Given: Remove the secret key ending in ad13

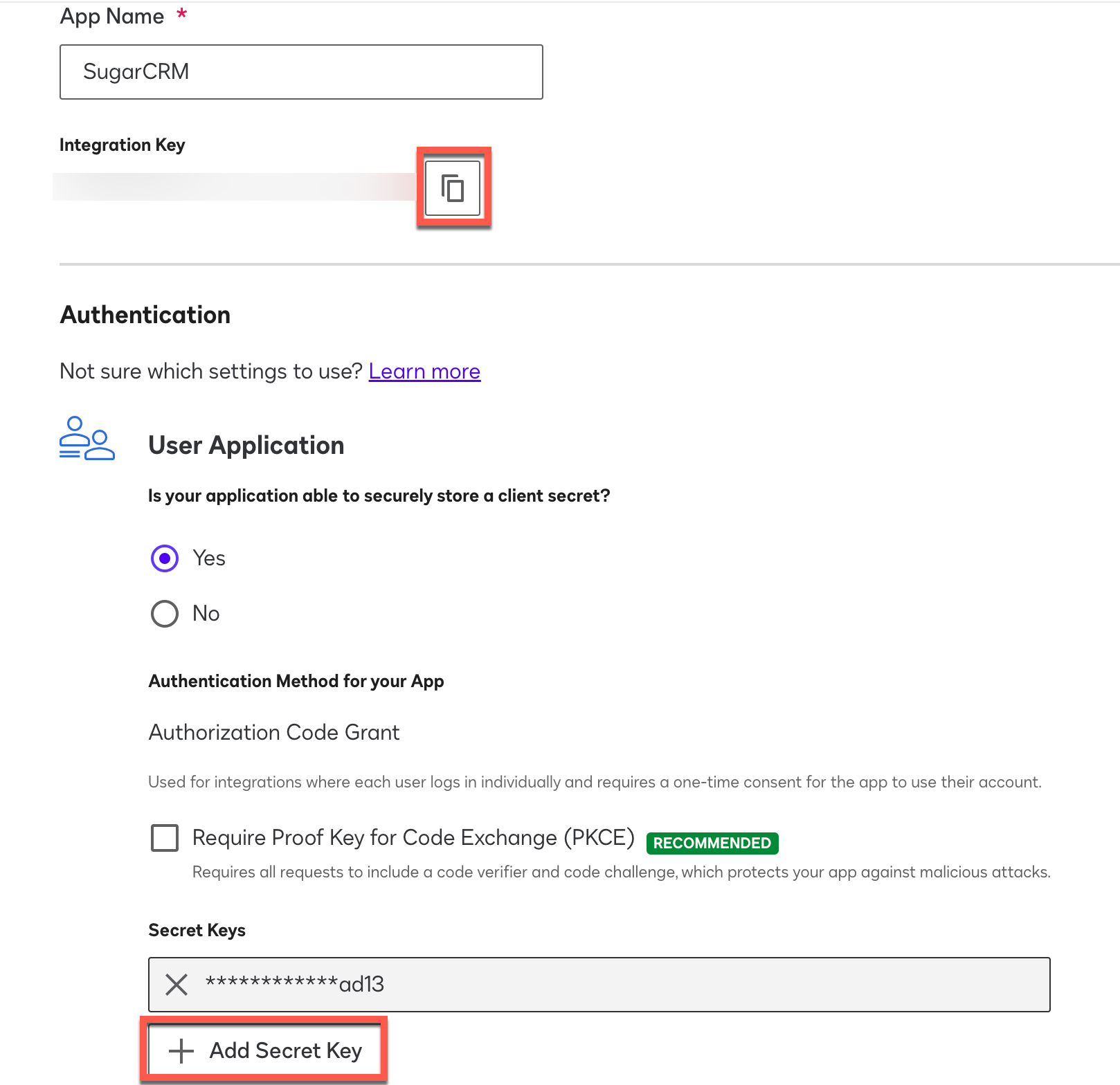Looking at the screenshot, I should pos(177,984).
